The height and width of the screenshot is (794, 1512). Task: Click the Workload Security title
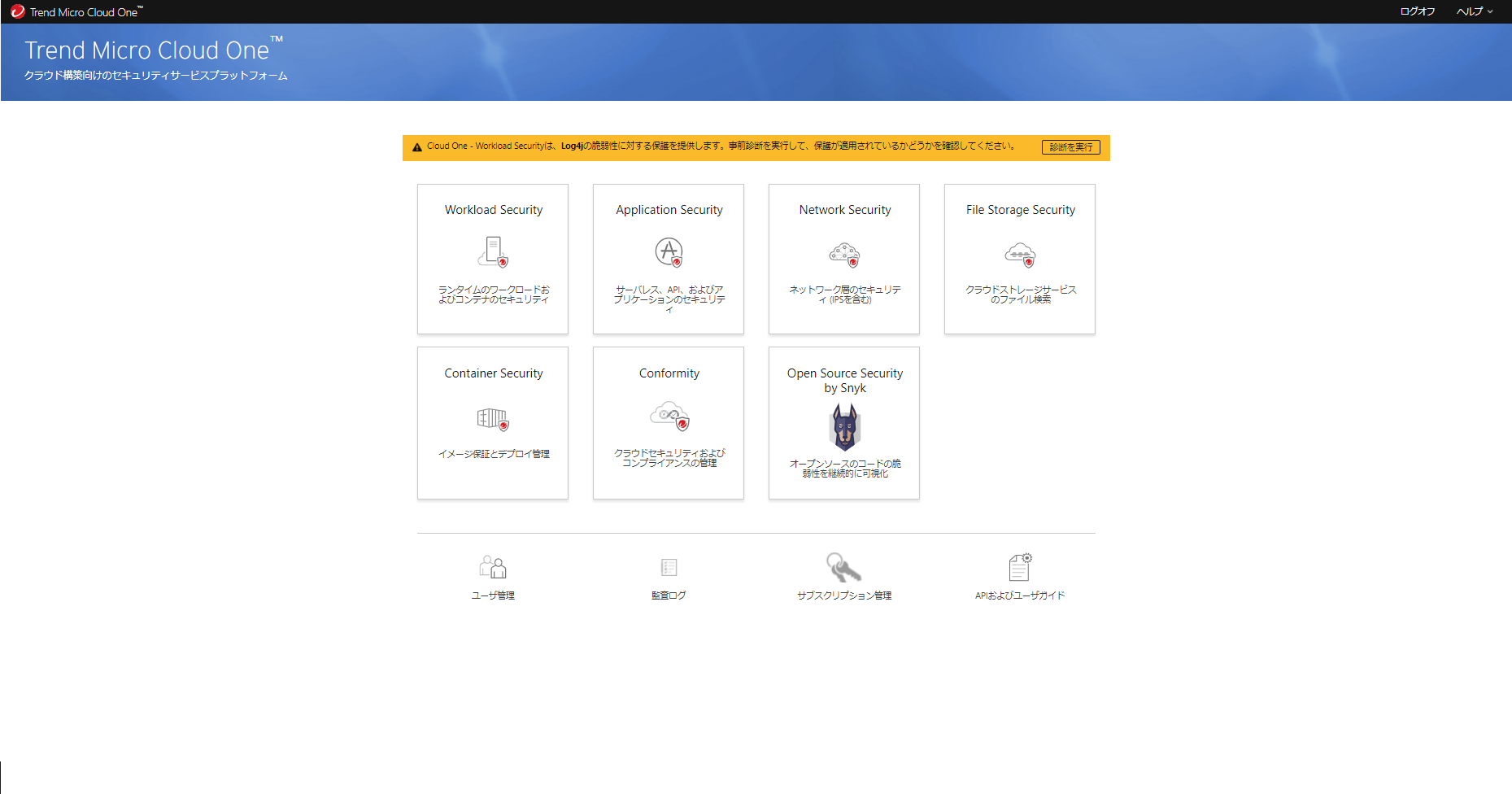click(494, 210)
